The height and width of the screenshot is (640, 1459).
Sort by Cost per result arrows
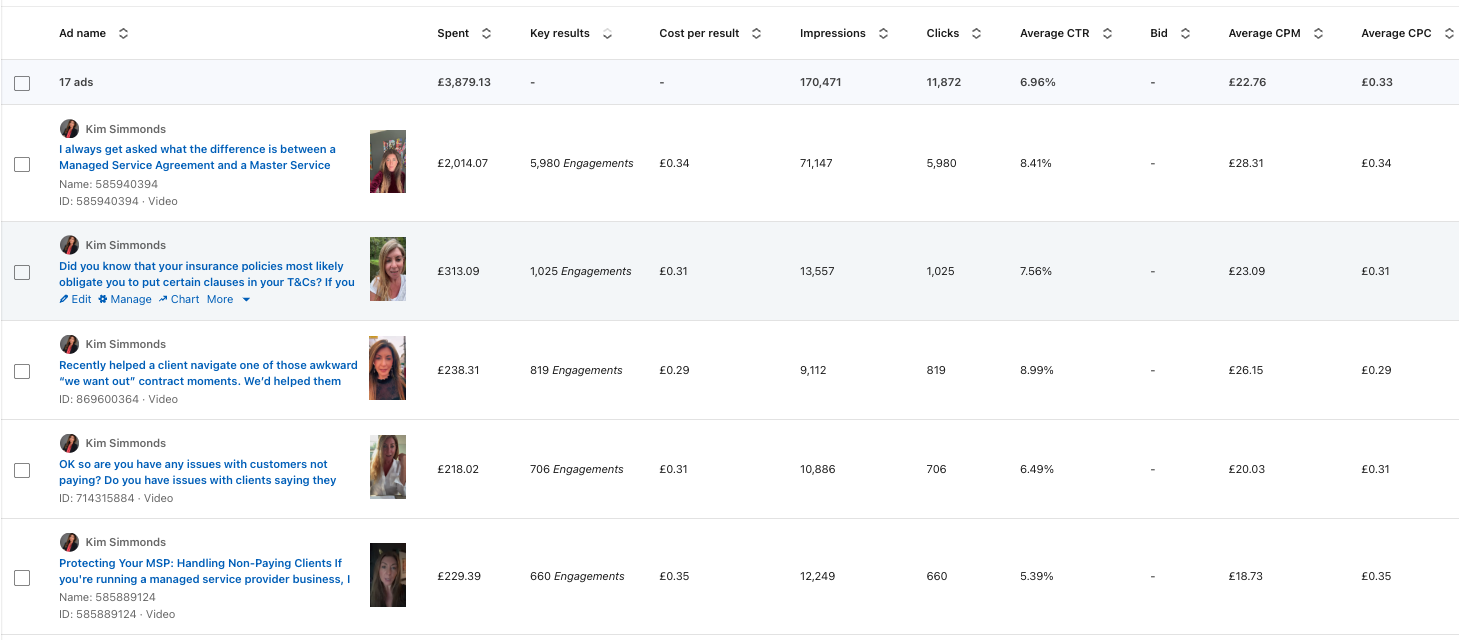(x=756, y=34)
